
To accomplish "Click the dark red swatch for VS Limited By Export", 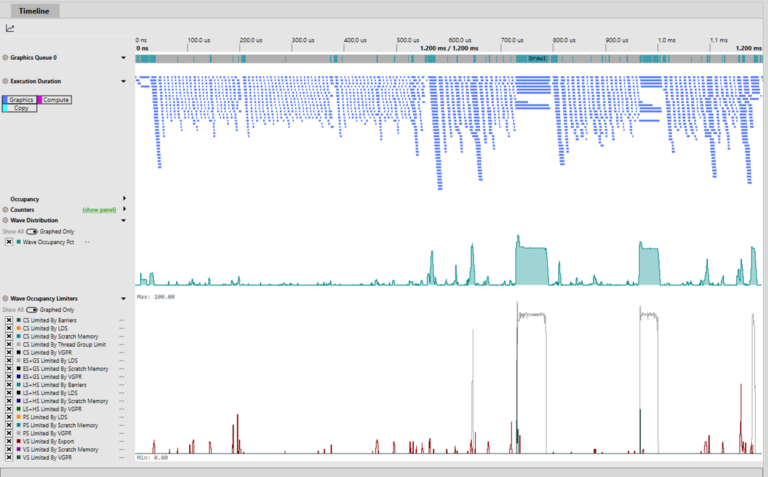I will click(19, 441).
